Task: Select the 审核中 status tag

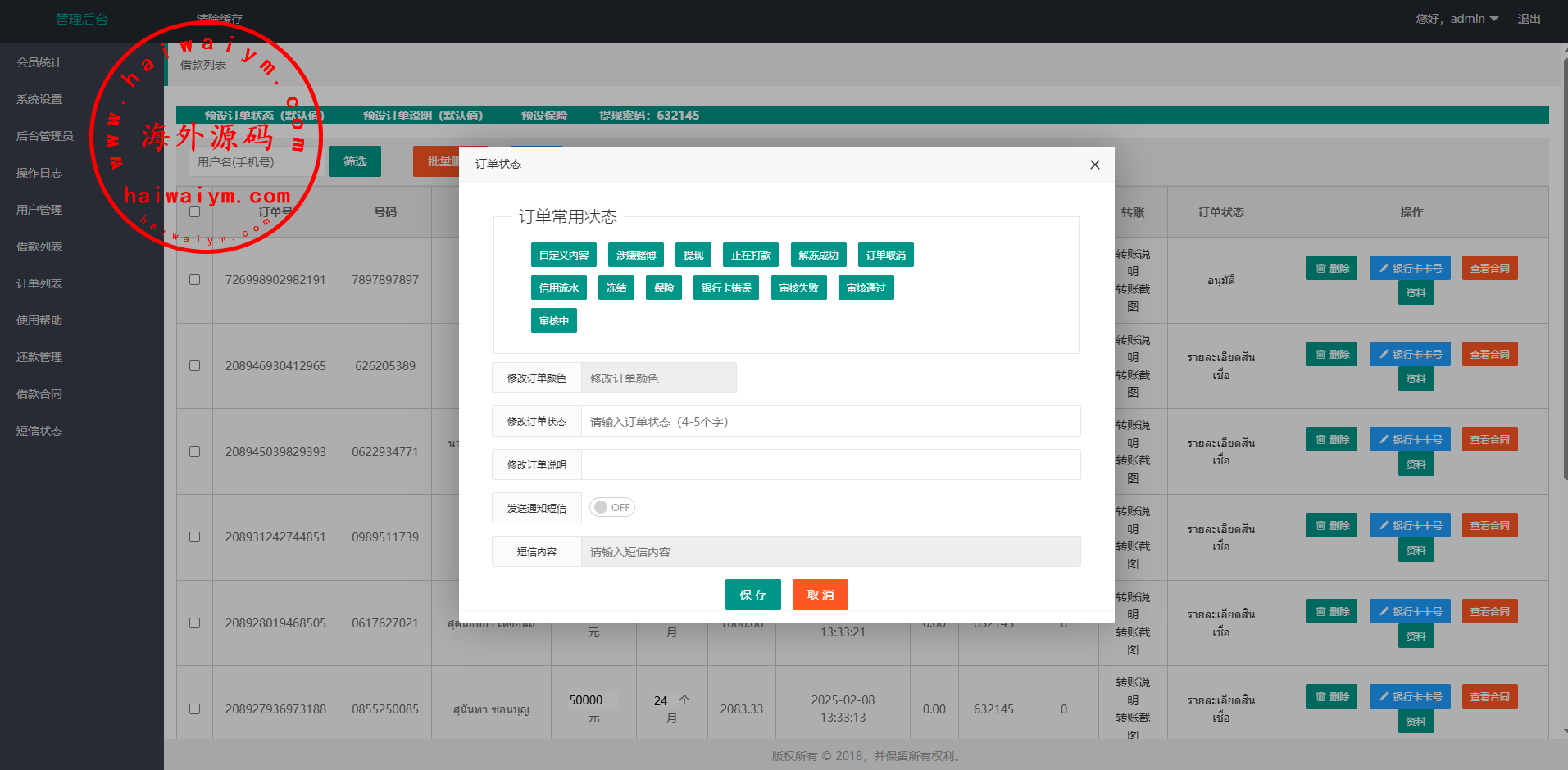Action: (553, 321)
